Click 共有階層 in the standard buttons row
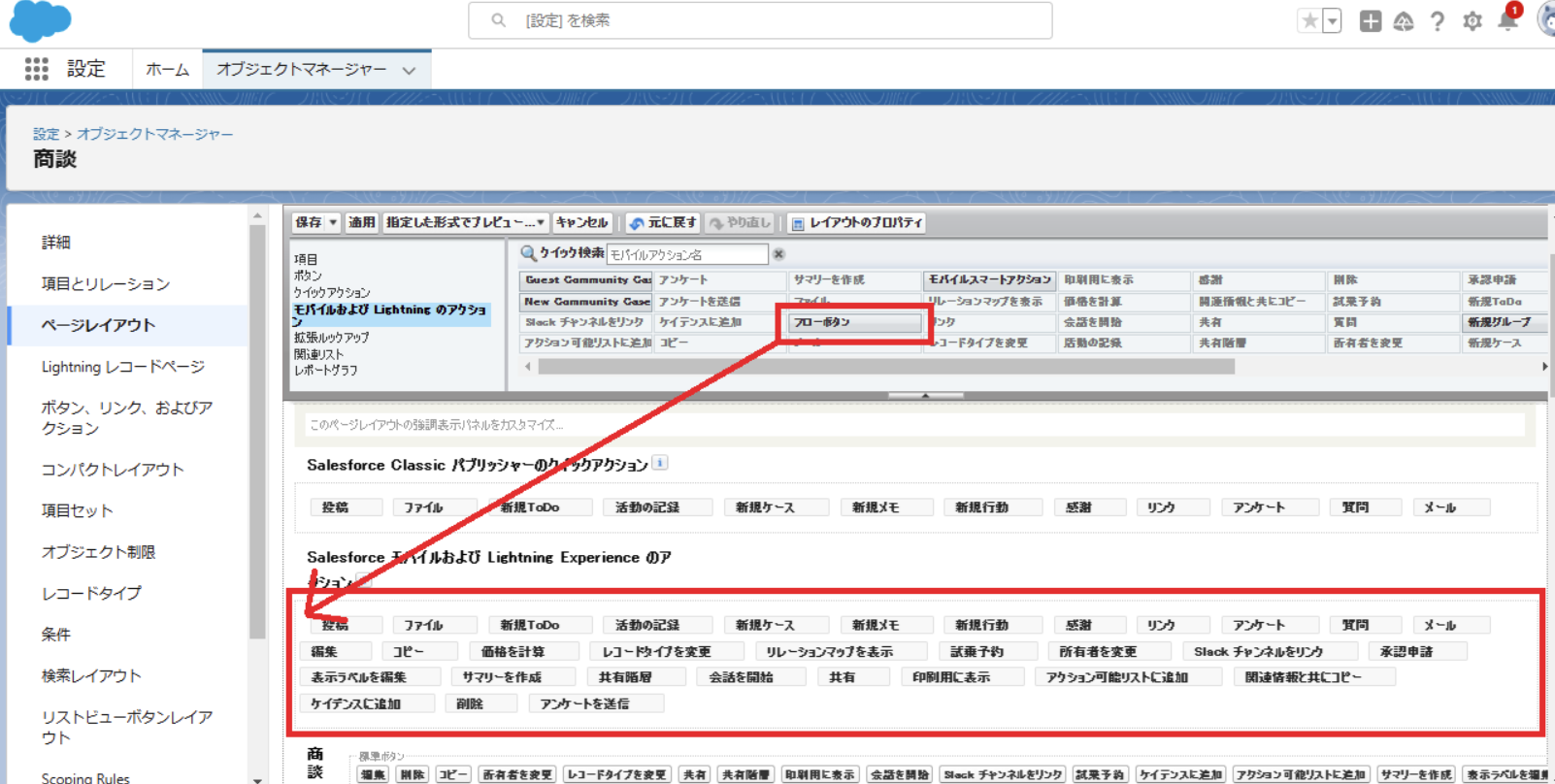The image size is (1555, 784). pos(745,774)
